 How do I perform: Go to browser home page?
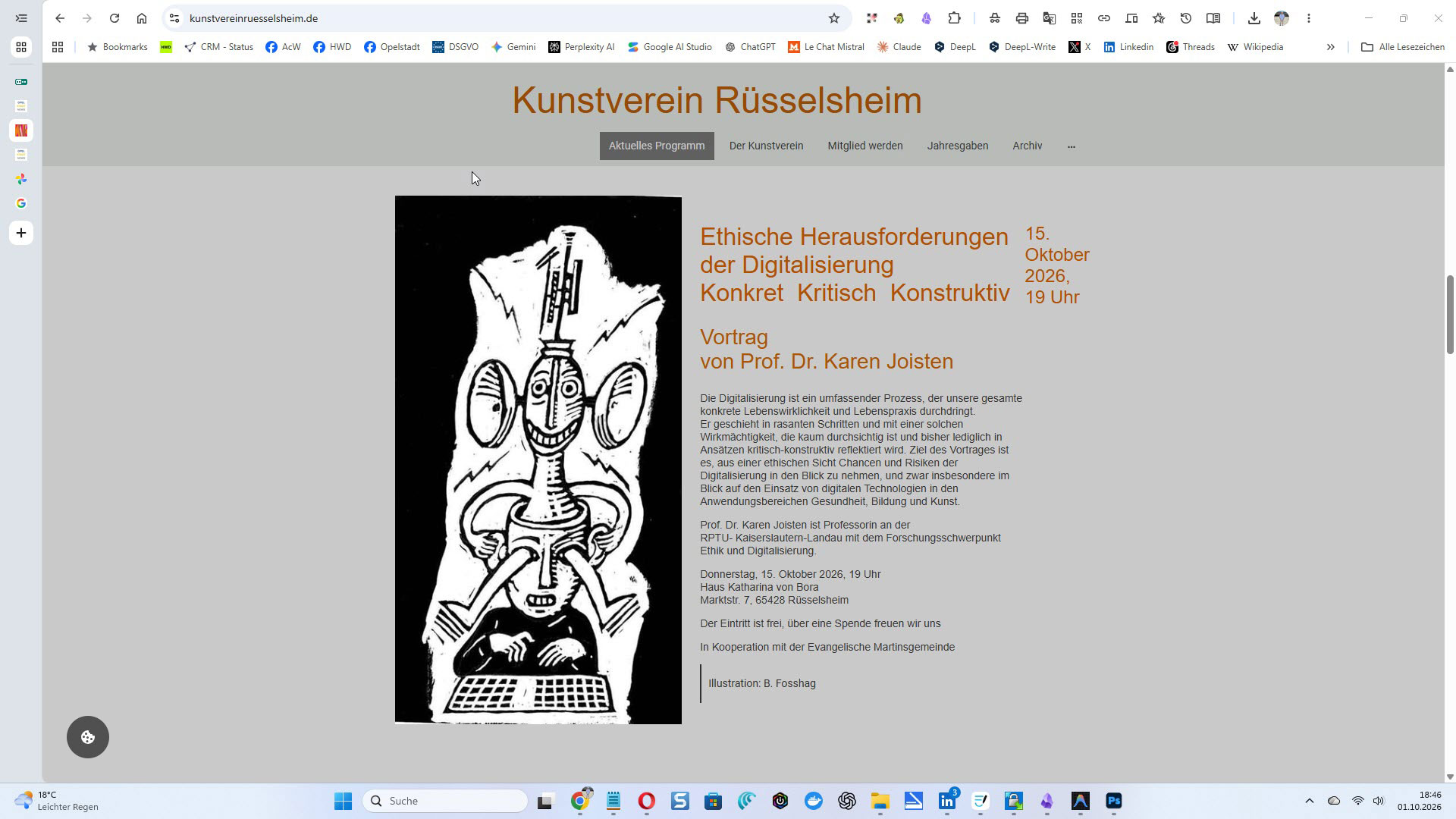point(142,18)
